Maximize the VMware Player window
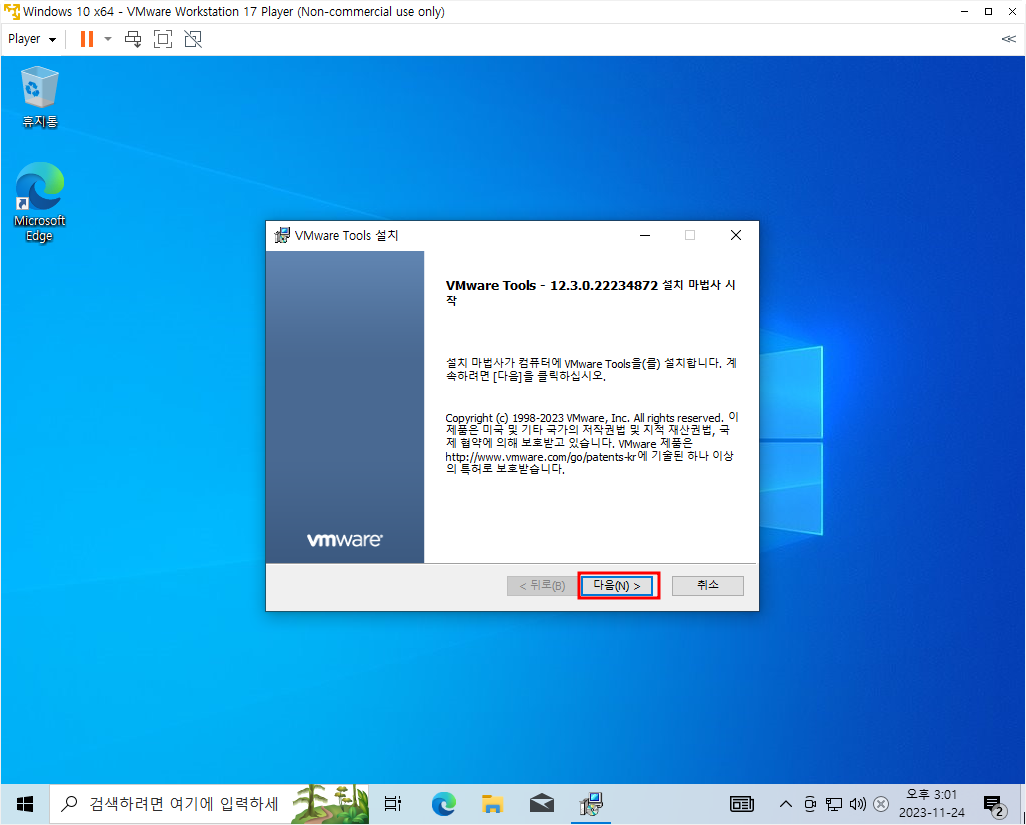 coord(989,12)
